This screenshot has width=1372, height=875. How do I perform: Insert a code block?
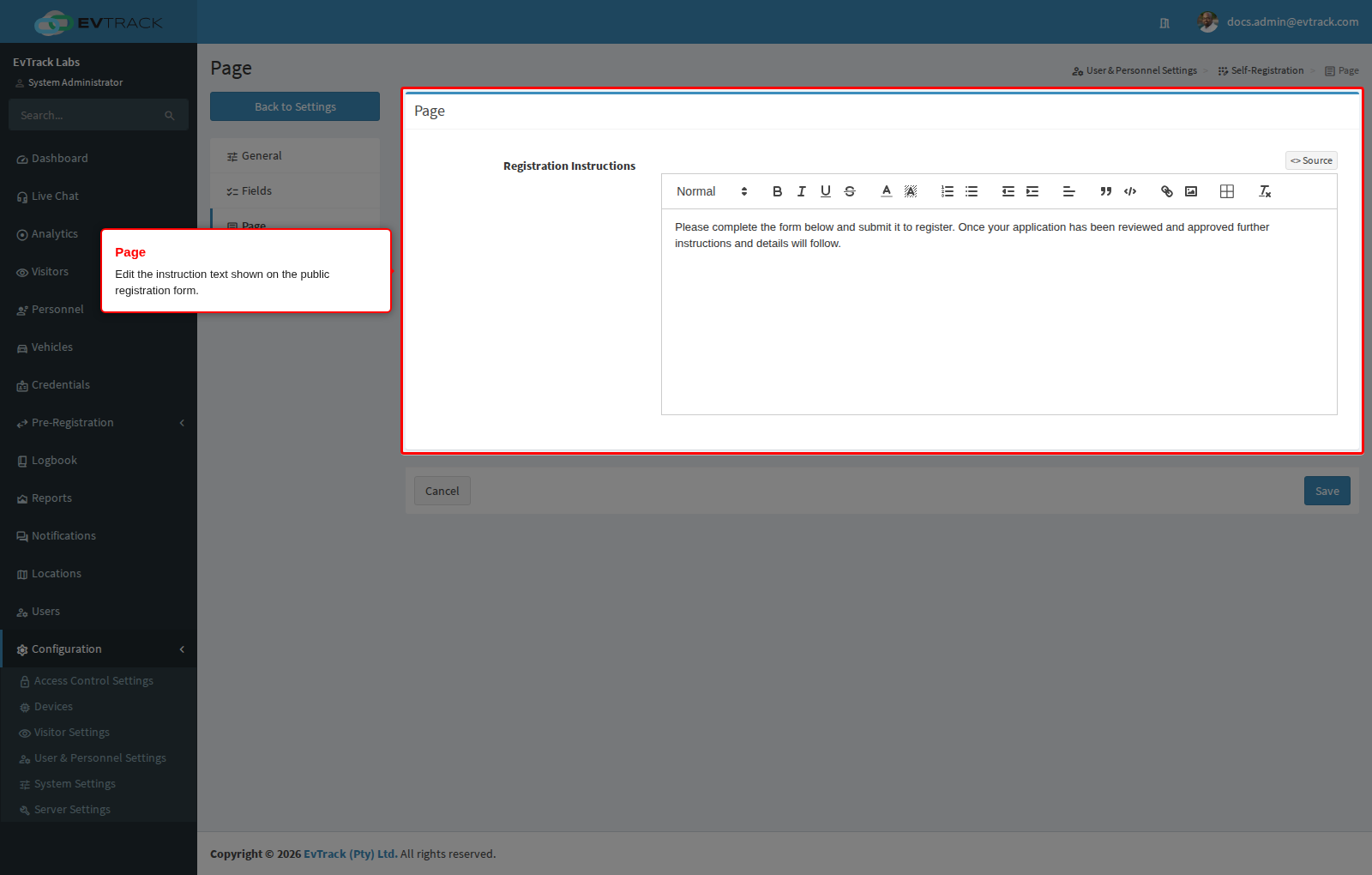pos(1129,191)
